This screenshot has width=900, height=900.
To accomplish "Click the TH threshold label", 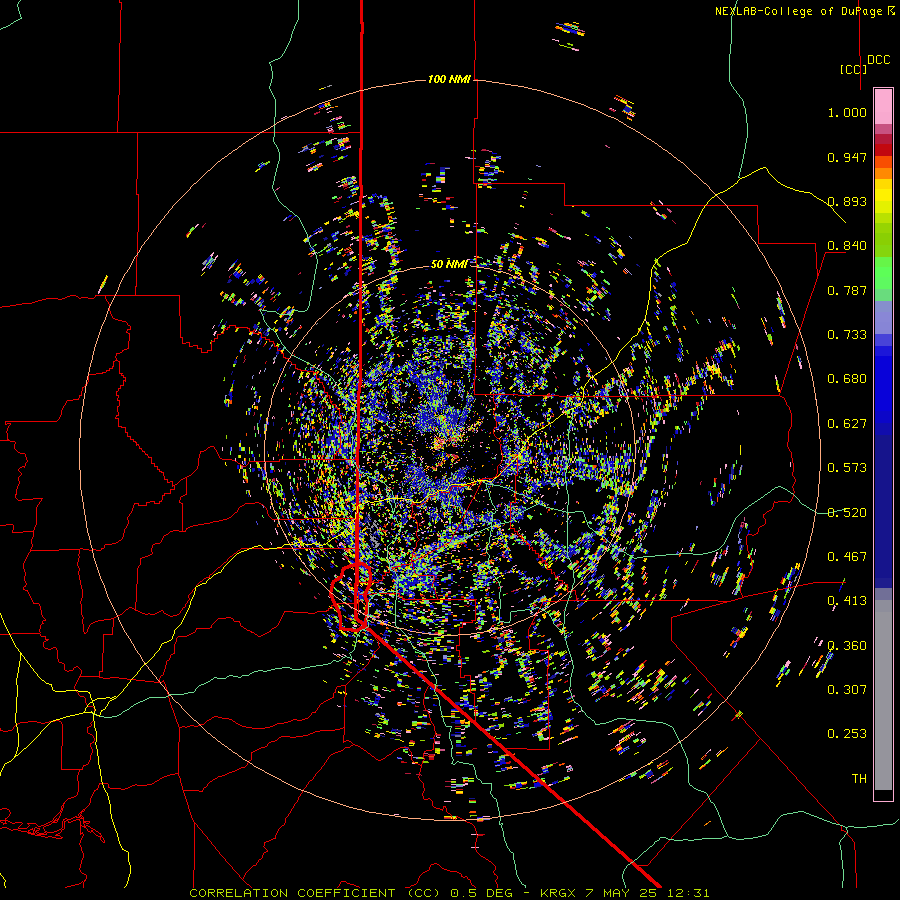I will [859, 779].
